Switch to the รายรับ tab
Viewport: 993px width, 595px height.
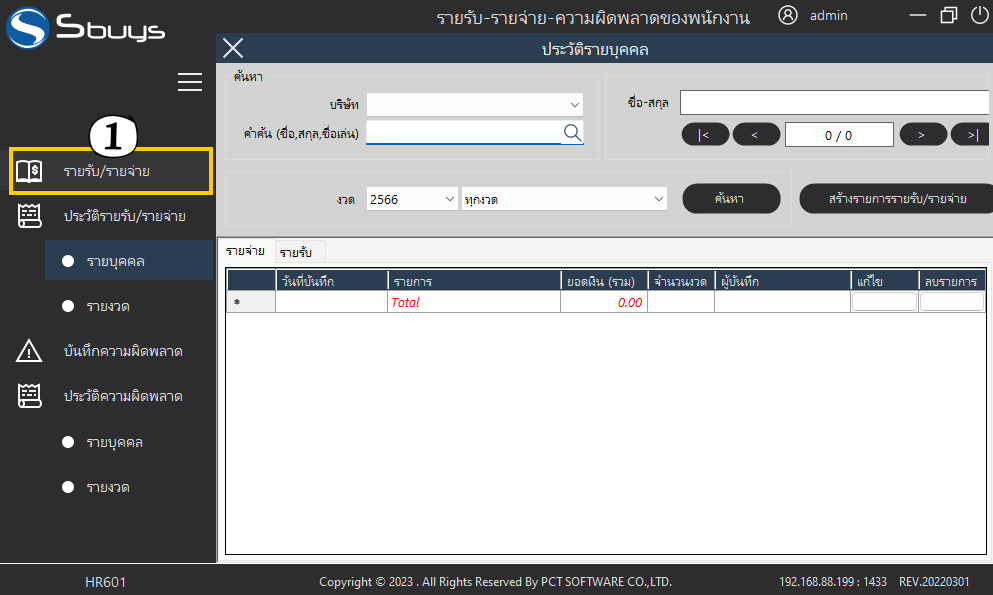[x=295, y=252]
